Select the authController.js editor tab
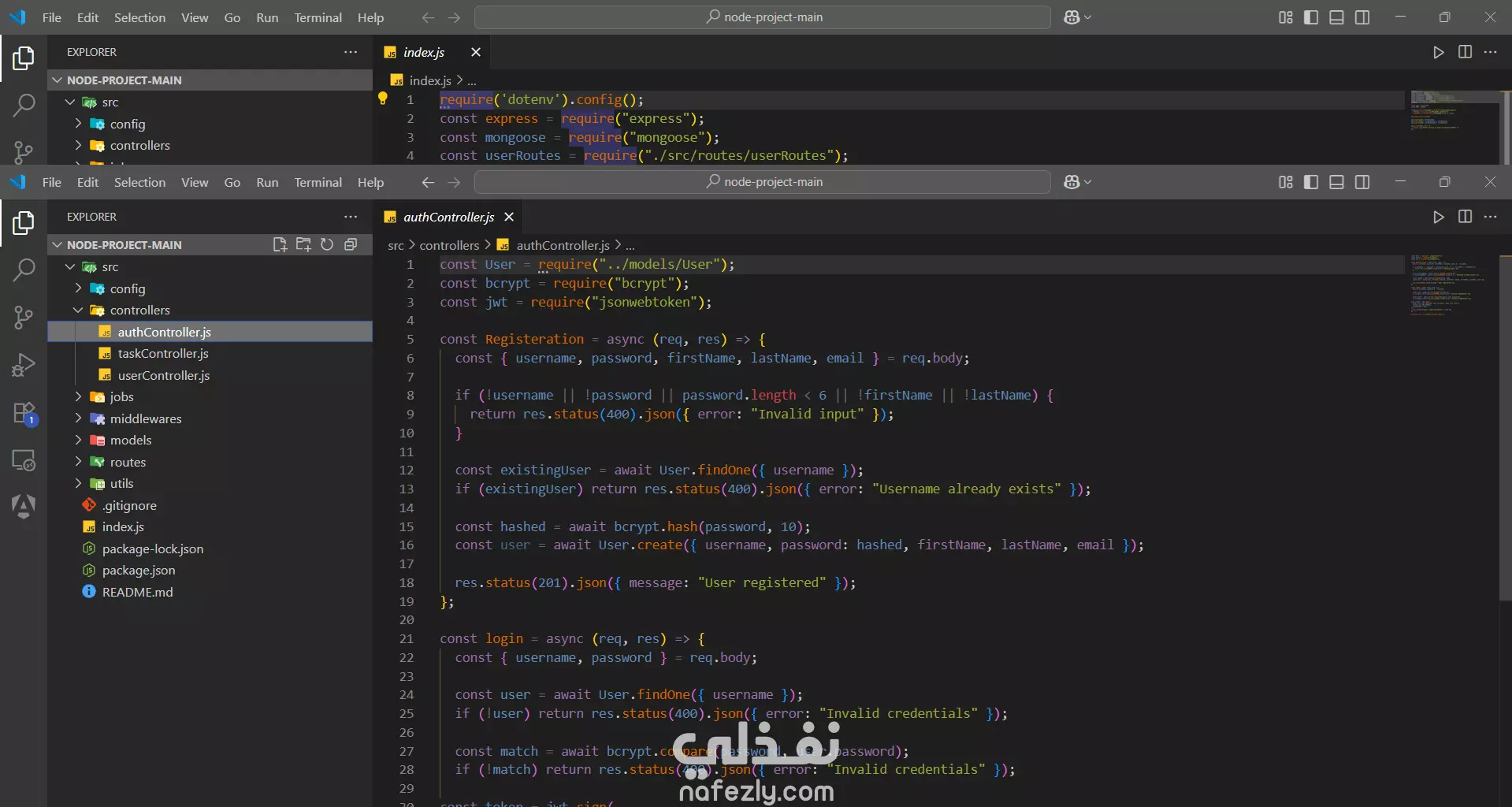 (448, 217)
